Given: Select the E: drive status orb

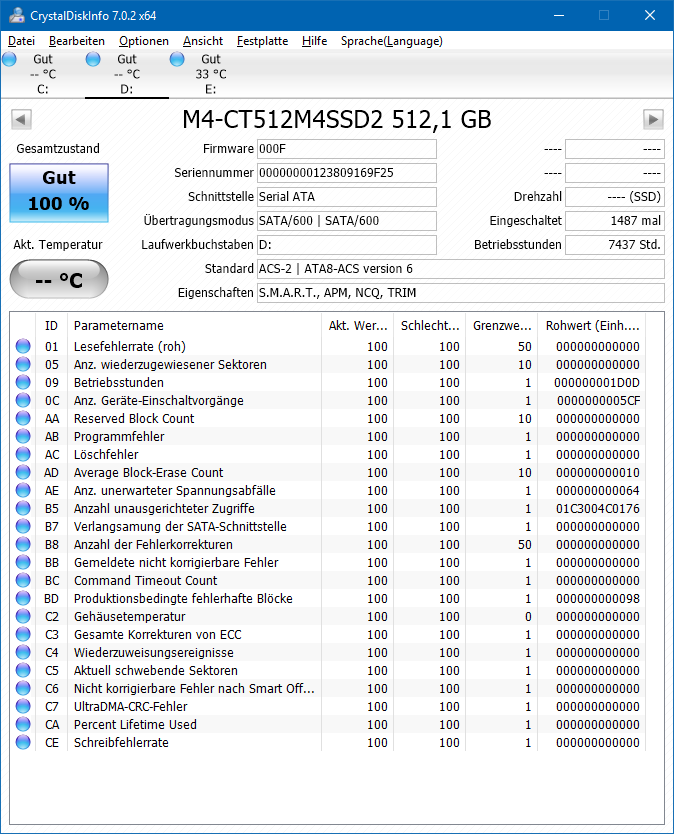Looking at the screenshot, I should pyautogui.click(x=177, y=59).
